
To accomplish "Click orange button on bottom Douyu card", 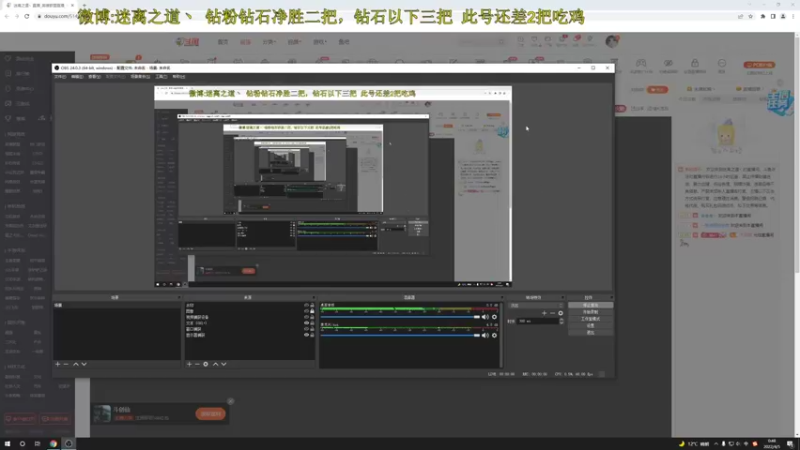I will (210, 414).
